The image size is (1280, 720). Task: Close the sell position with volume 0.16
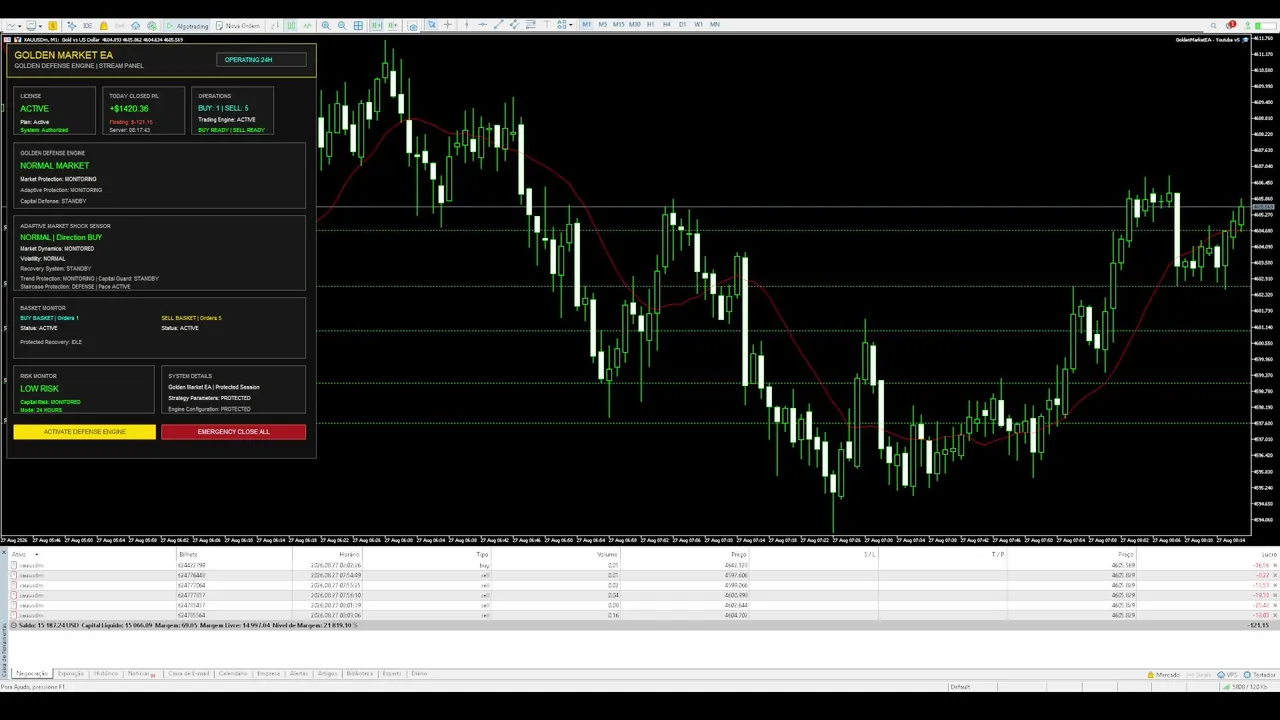[1275, 615]
